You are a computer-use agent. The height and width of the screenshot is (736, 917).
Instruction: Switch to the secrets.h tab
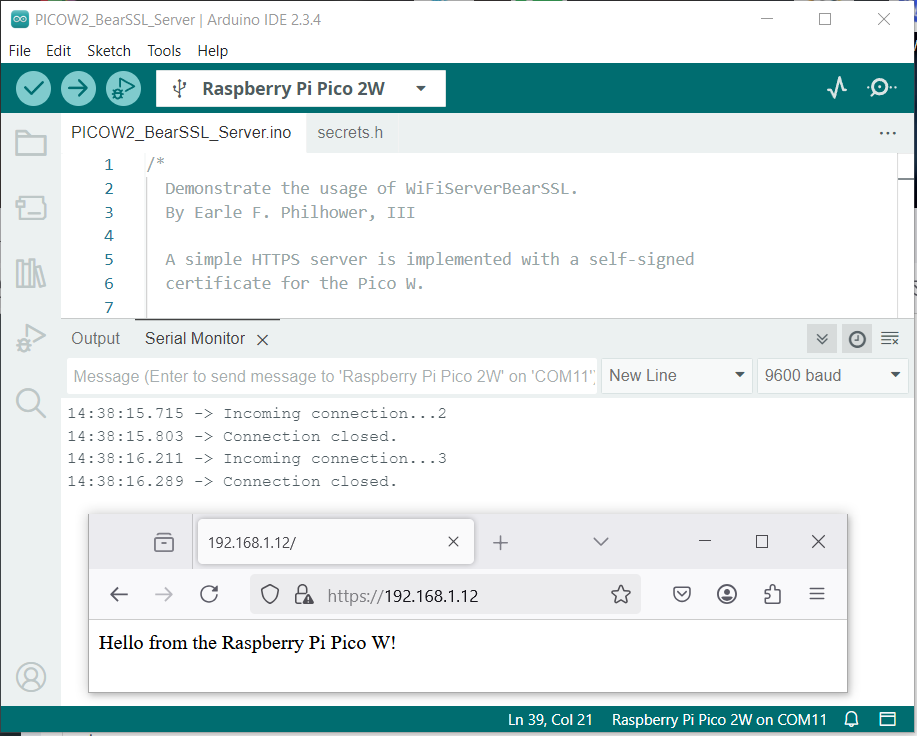click(x=350, y=133)
